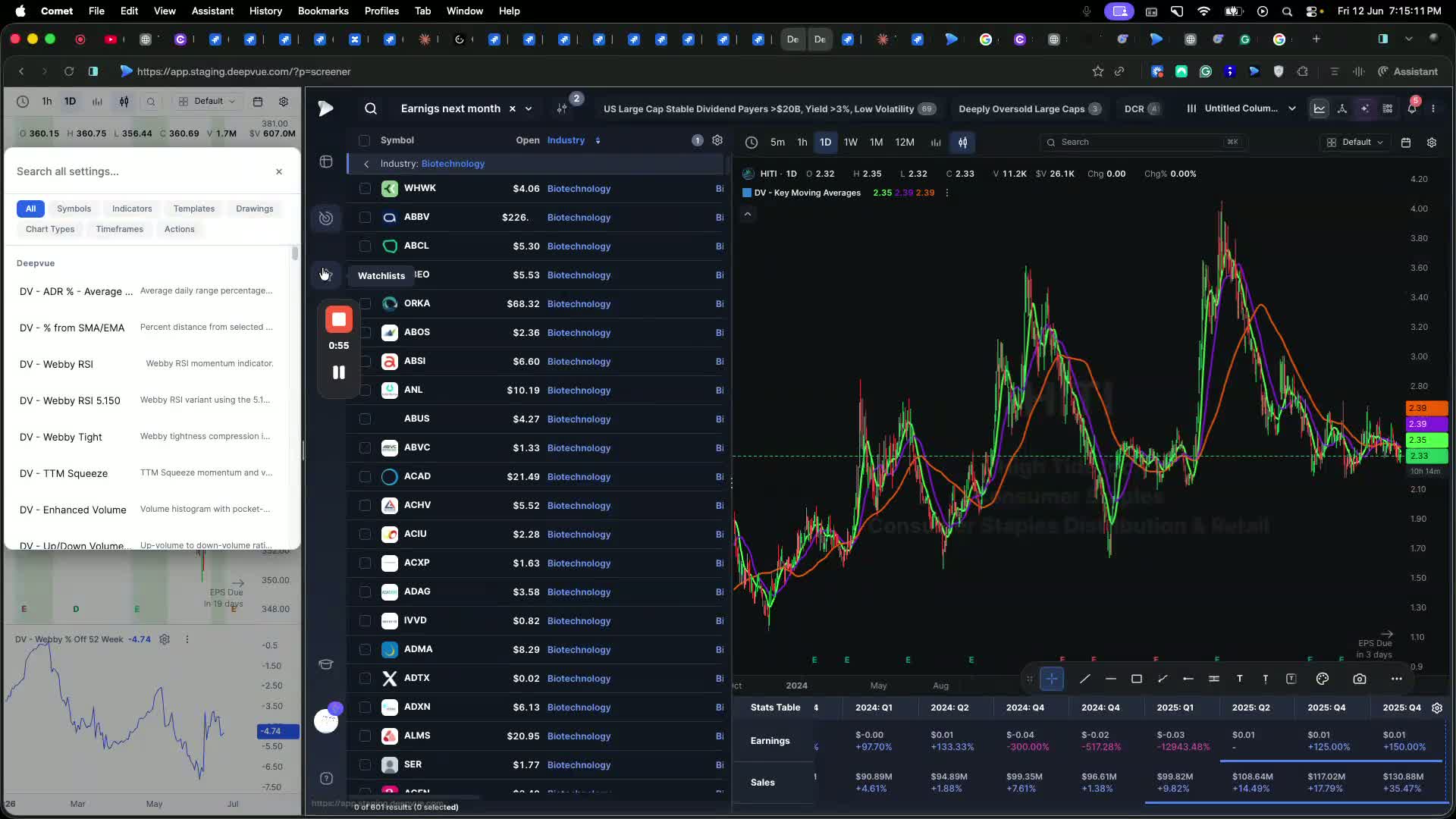Open the node graph view icon

[x=1342, y=108]
